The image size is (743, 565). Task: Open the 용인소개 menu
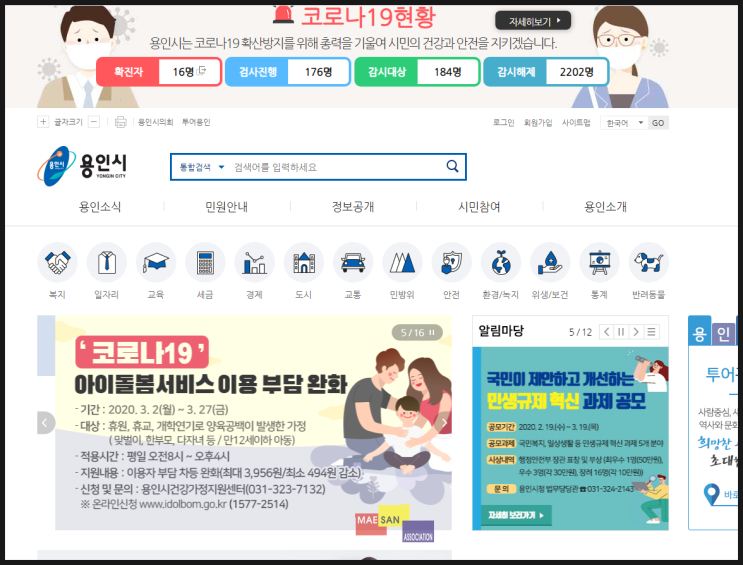pos(606,207)
